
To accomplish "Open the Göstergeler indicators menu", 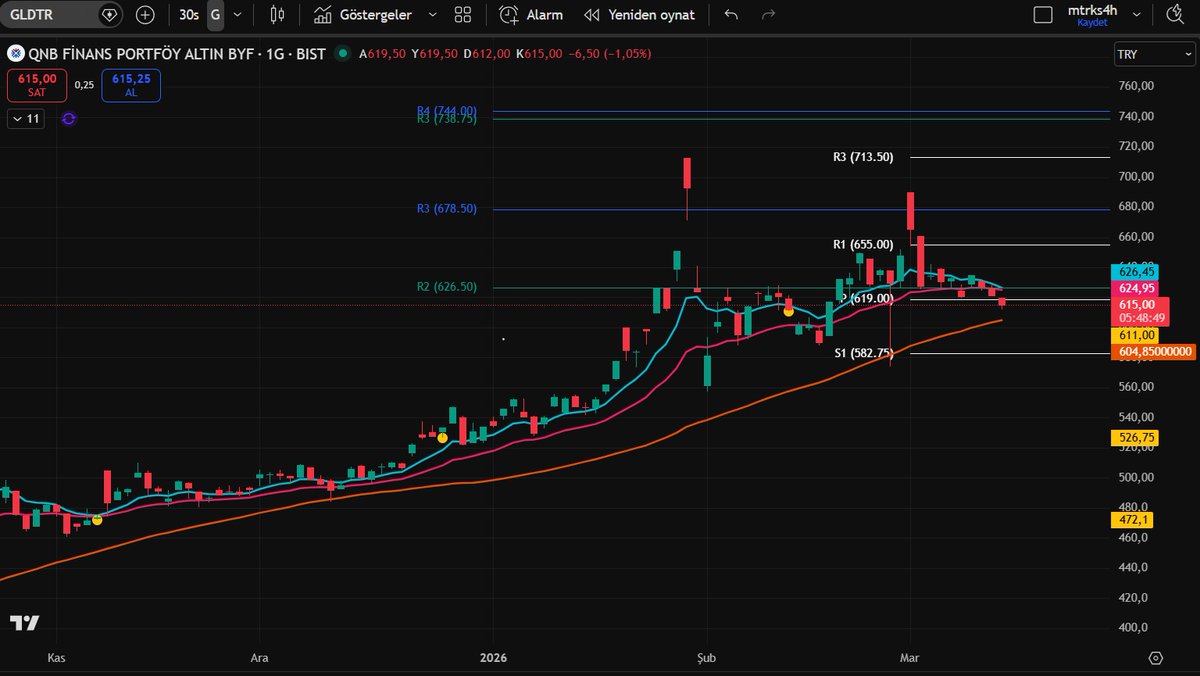I will tap(361, 15).
